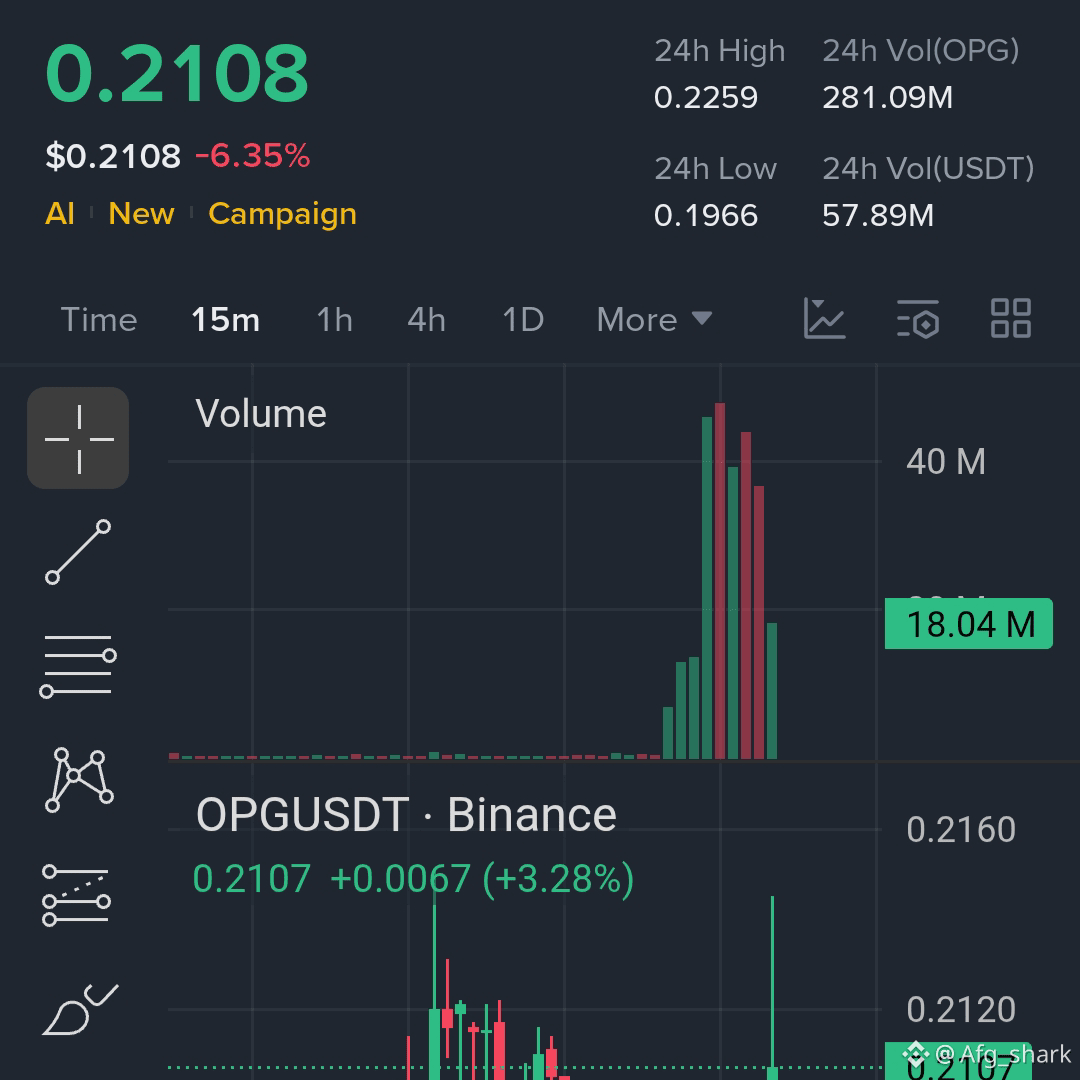Click the 18.04 M volume marker
This screenshot has width=1080, height=1080.
(969, 624)
